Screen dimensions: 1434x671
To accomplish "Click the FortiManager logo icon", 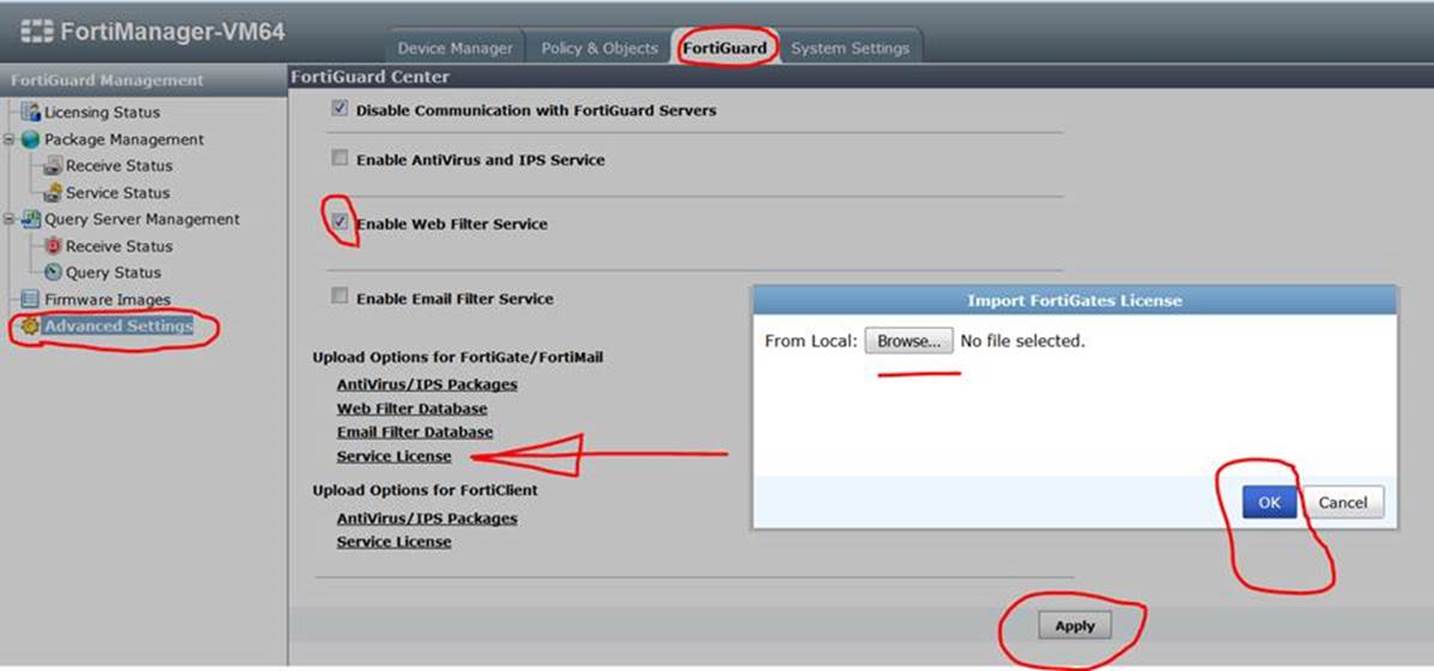I will [x=37, y=32].
